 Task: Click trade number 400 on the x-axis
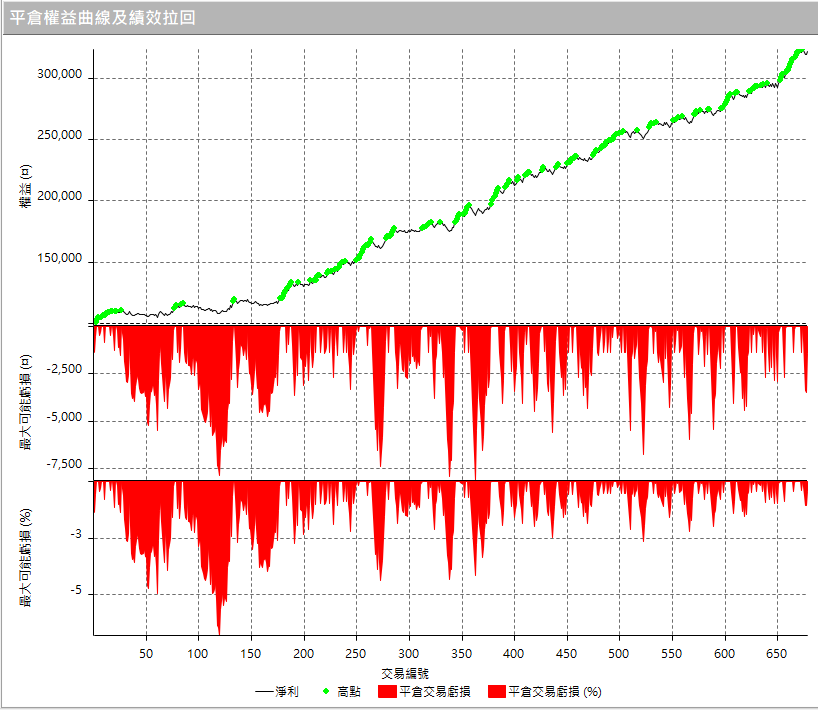[x=513, y=654]
